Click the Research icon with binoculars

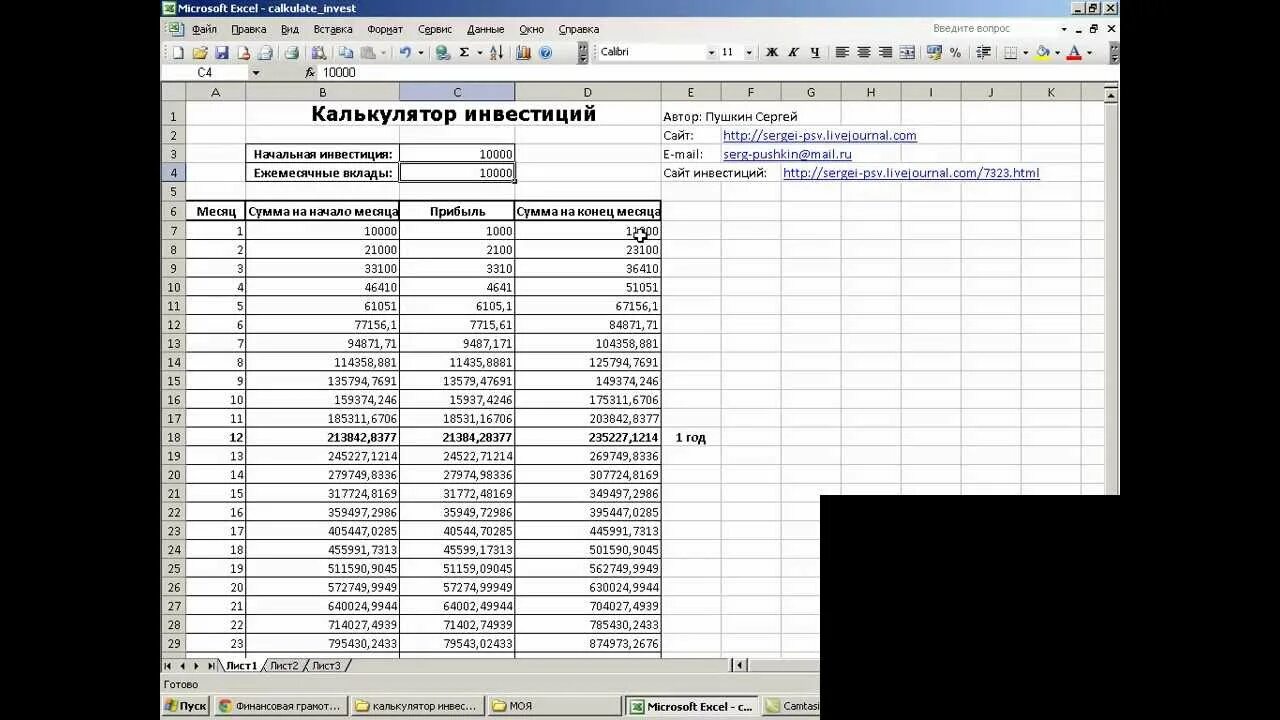(x=319, y=52)
